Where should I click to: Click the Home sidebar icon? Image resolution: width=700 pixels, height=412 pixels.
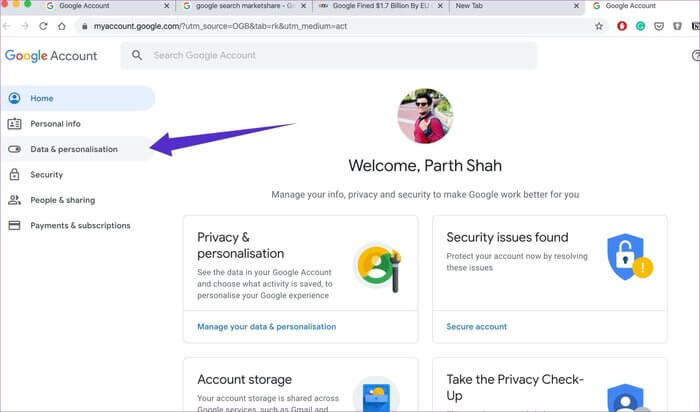(14, 98)
